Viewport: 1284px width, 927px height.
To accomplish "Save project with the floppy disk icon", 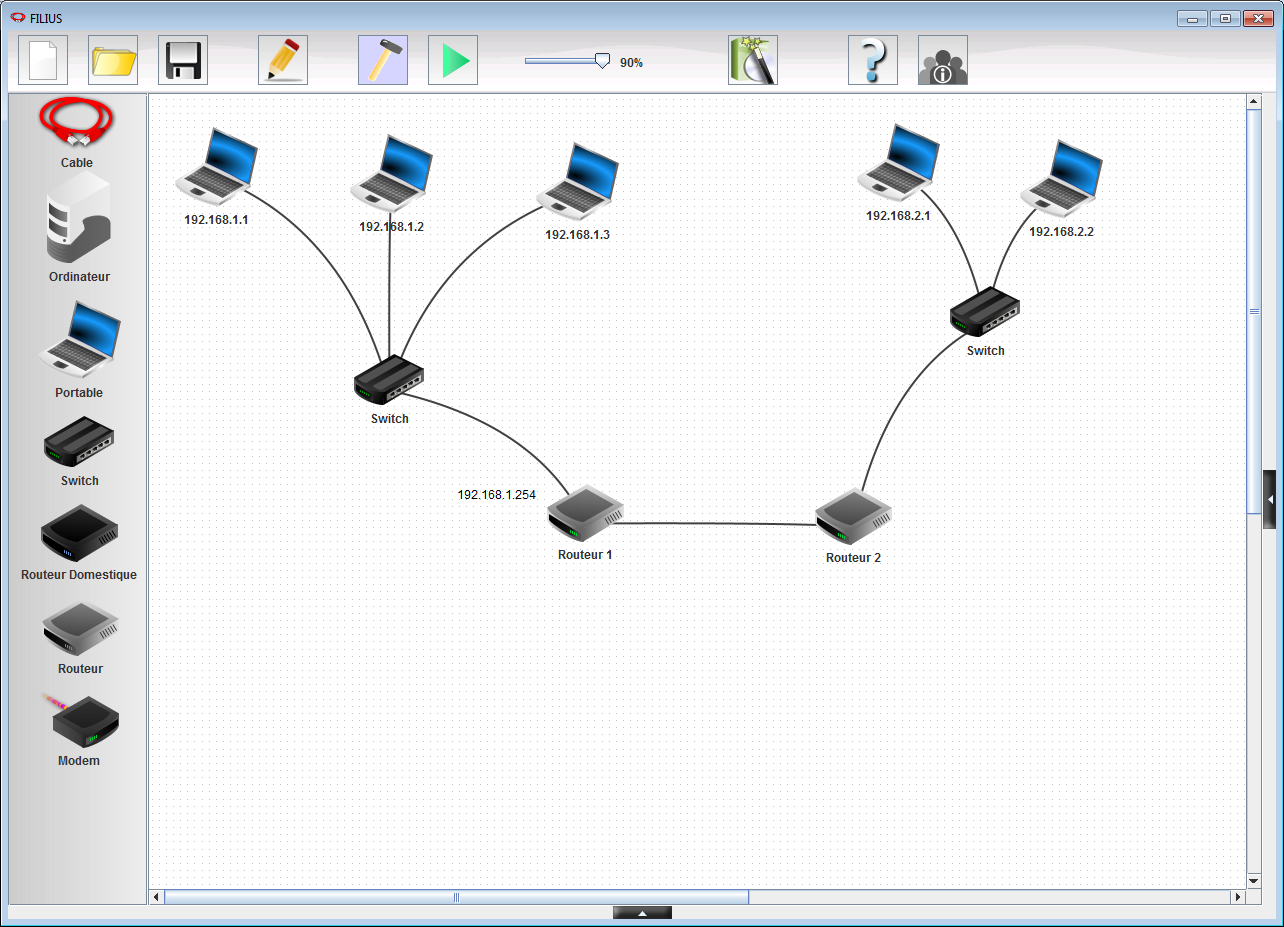I will point(183,60).
